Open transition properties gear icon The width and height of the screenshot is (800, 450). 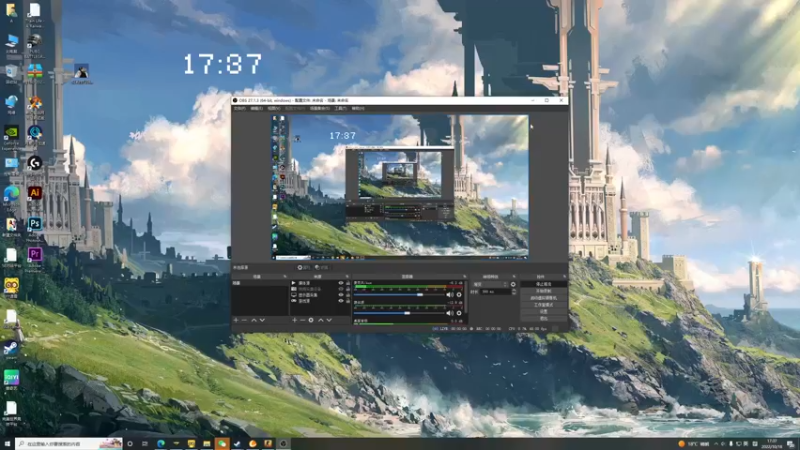pos(513,284)
